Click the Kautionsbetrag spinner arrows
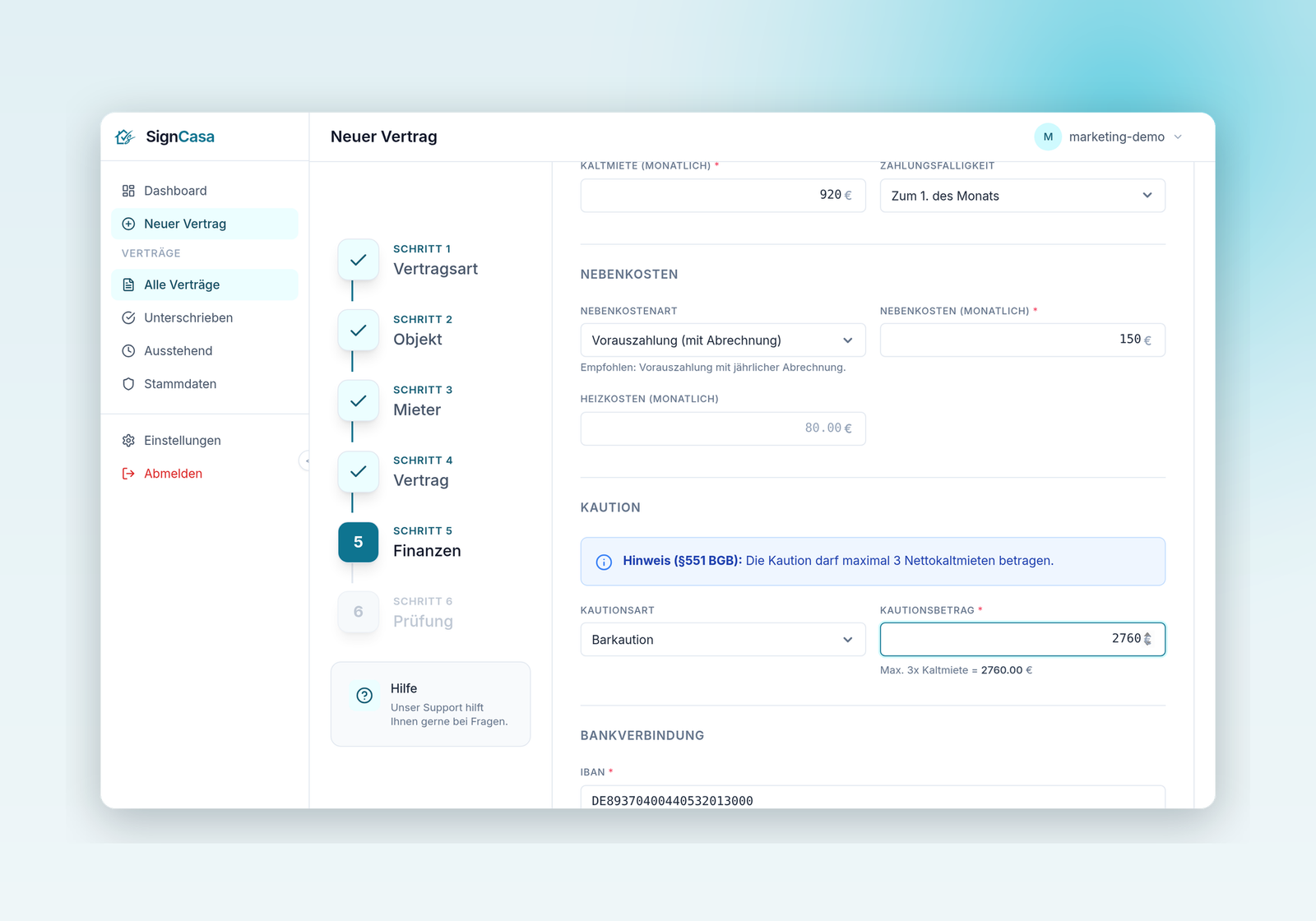1316x921 pixels. pyautogui.click(x=1147, y=639)
